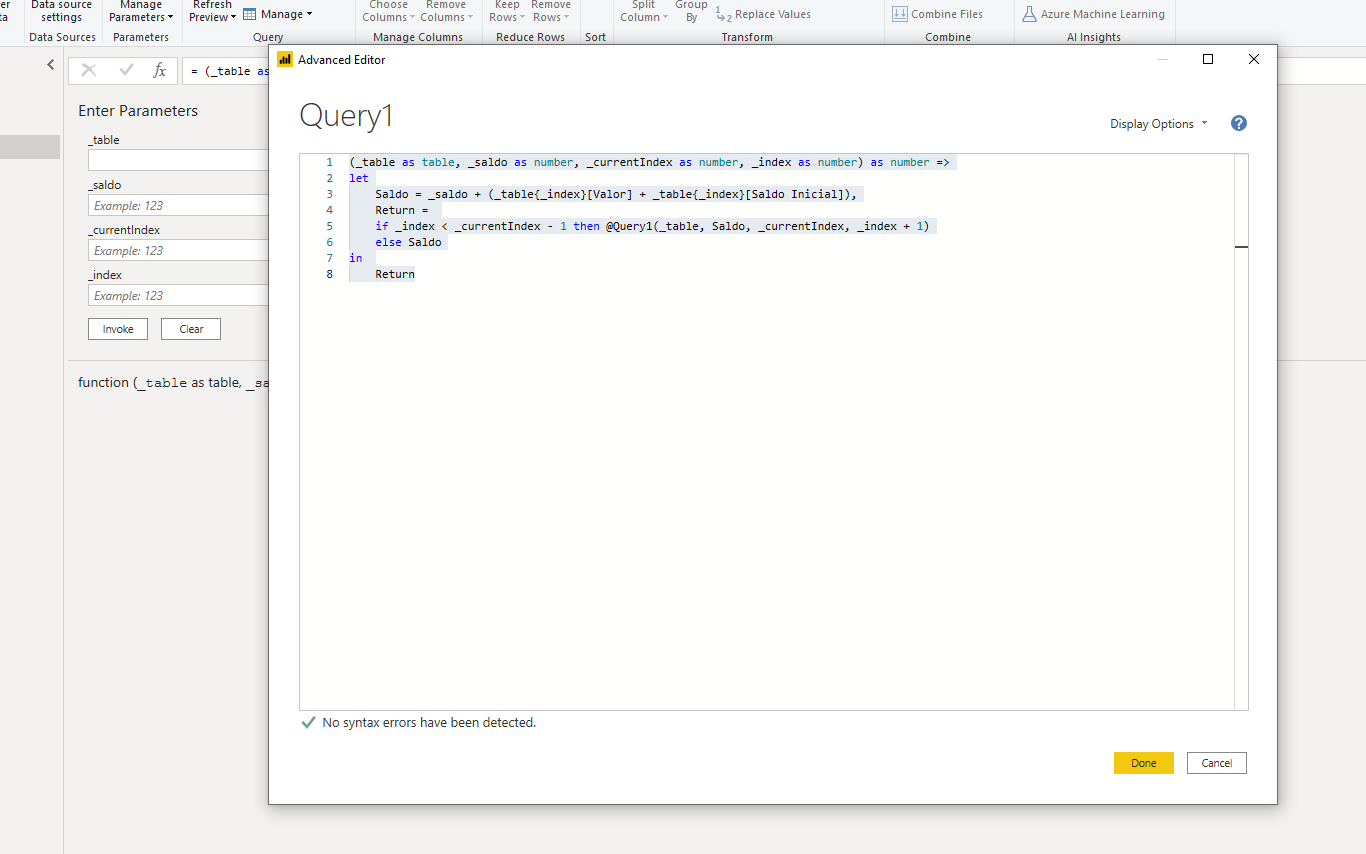Open Azure Machine Learning insights

(1093, 14)
